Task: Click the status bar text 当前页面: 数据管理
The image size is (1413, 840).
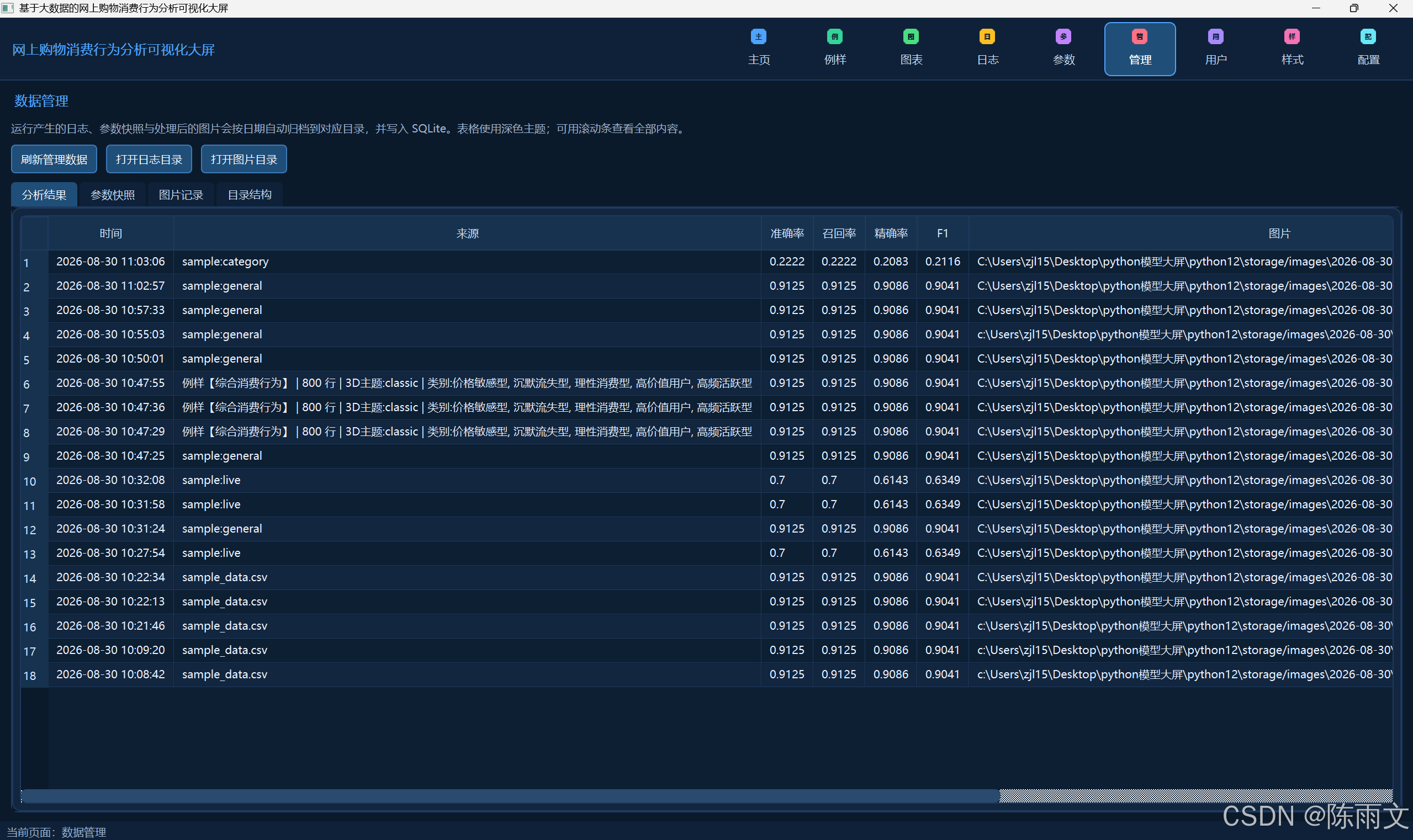Action: tap(56, 832)
